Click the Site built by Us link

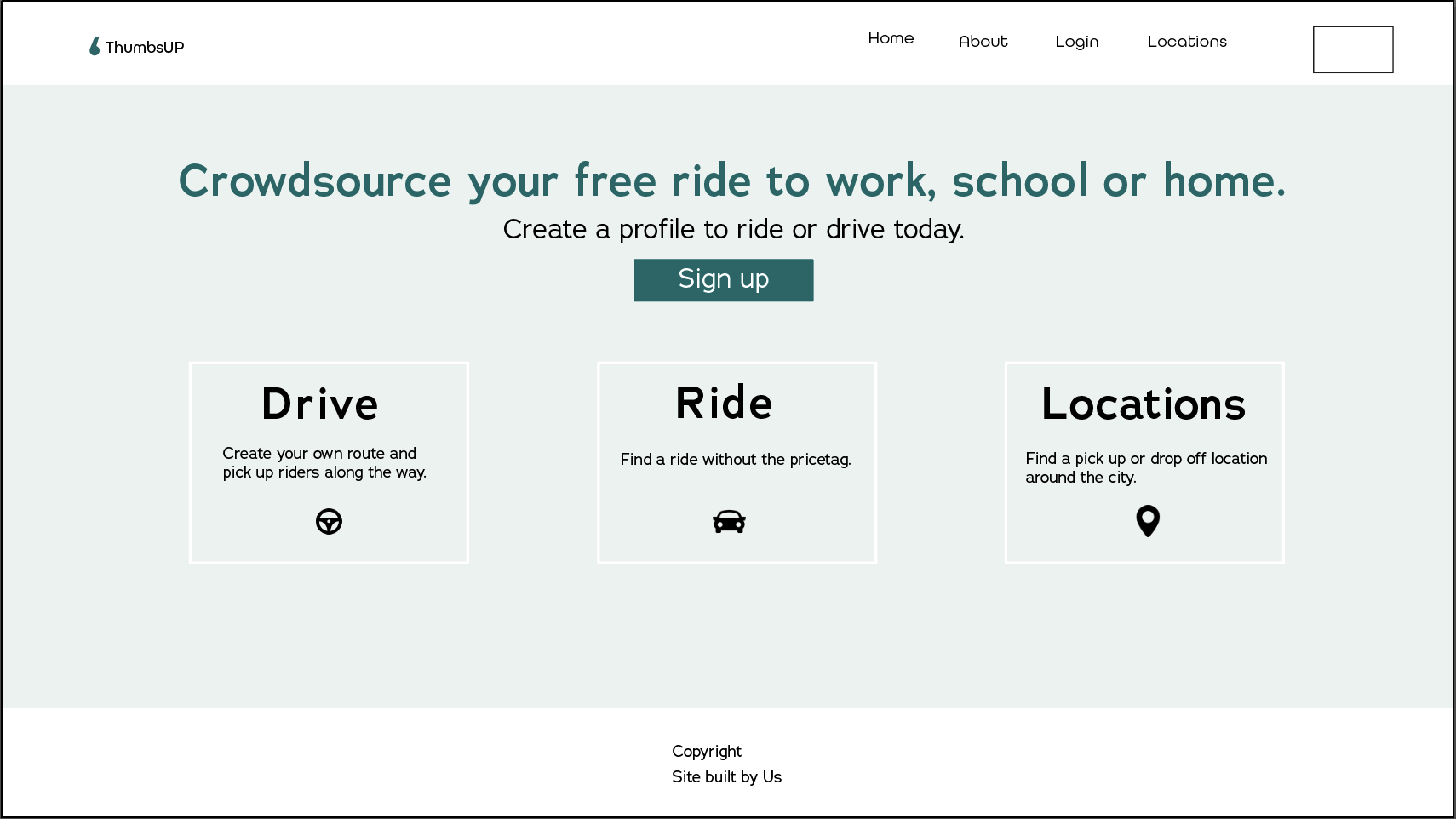(x=726, y=776)
